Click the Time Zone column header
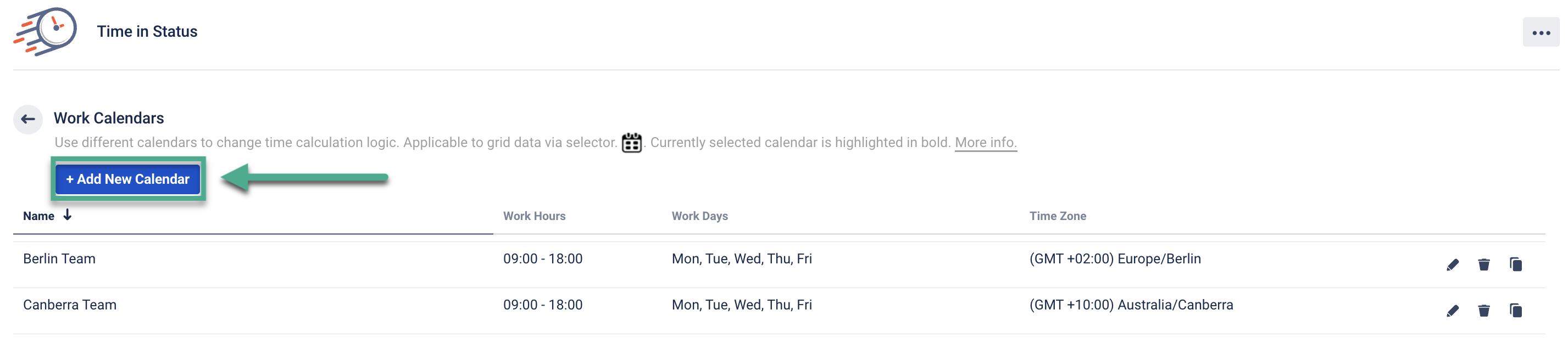 click(x=1057, y=216)
